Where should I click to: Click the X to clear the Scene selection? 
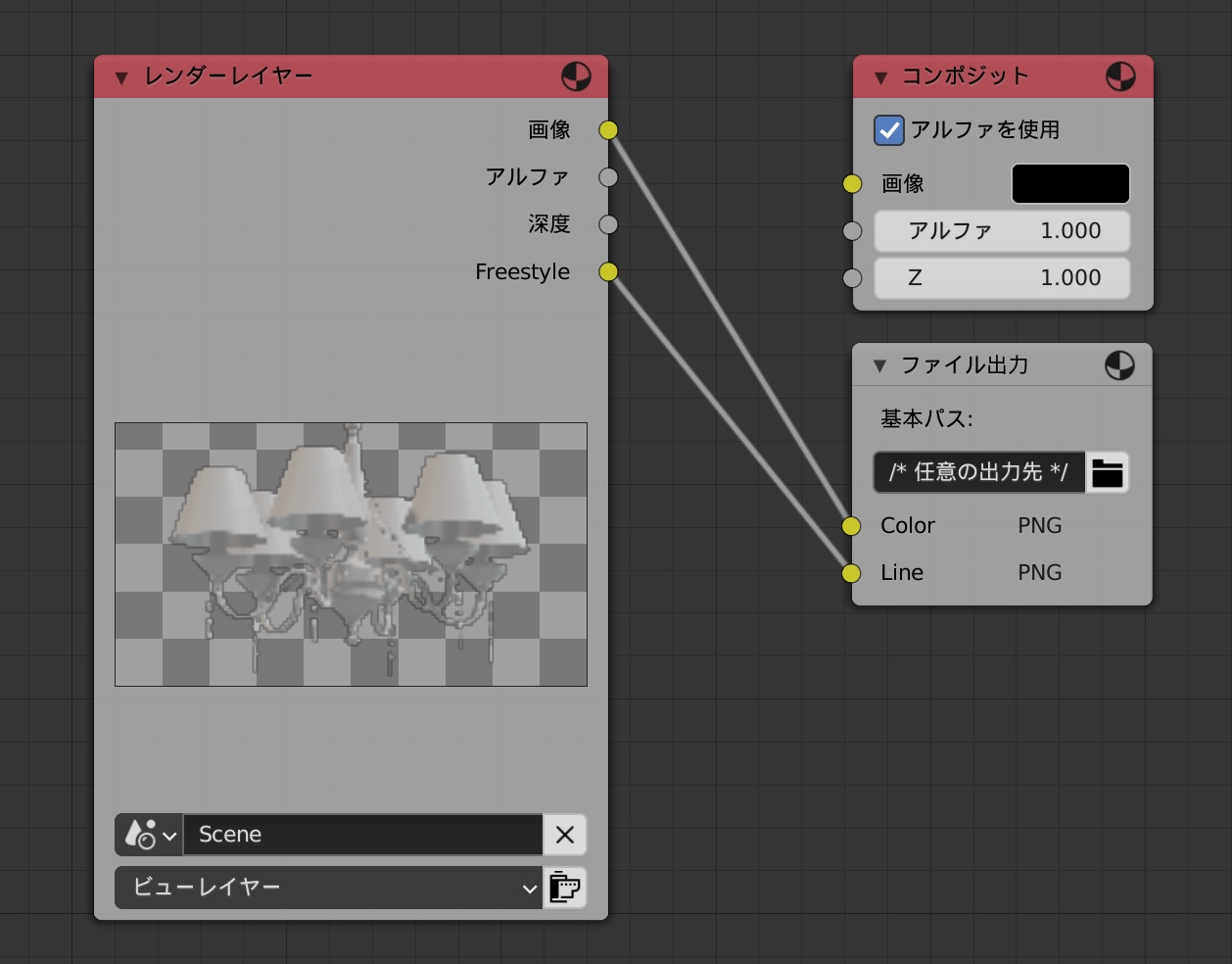[x=564, y=834]
